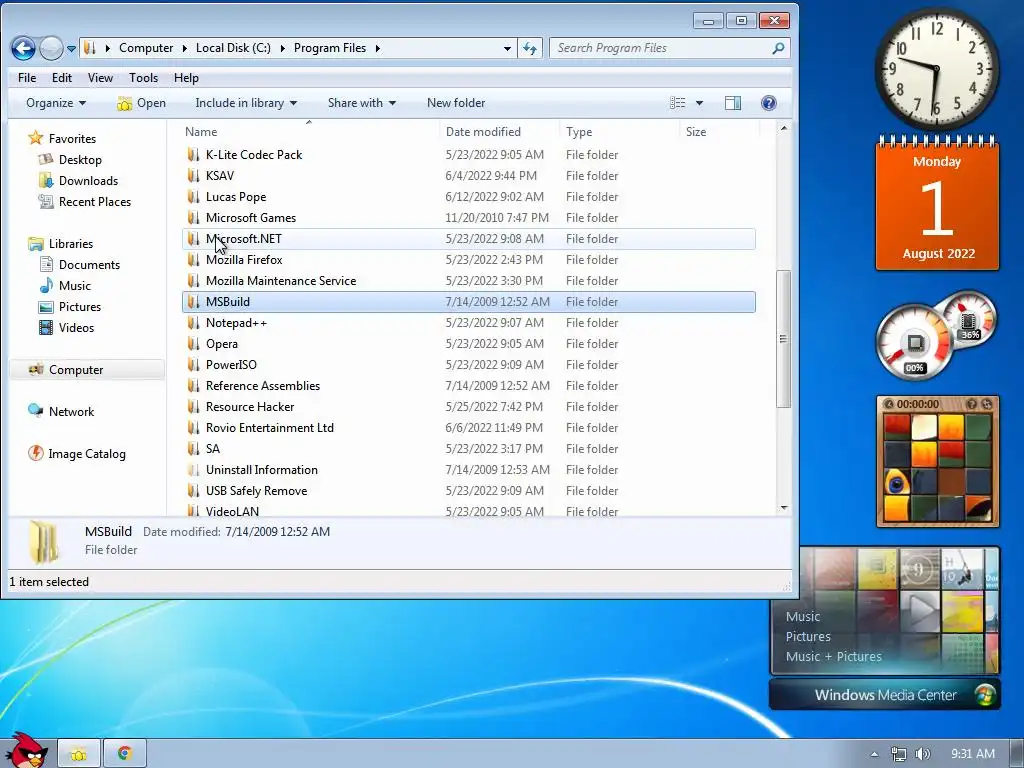The height and width of the screenshot is (768, 1024).
Task: Select the Uninstall Information folder icon
Action: (x=193, y=470)
